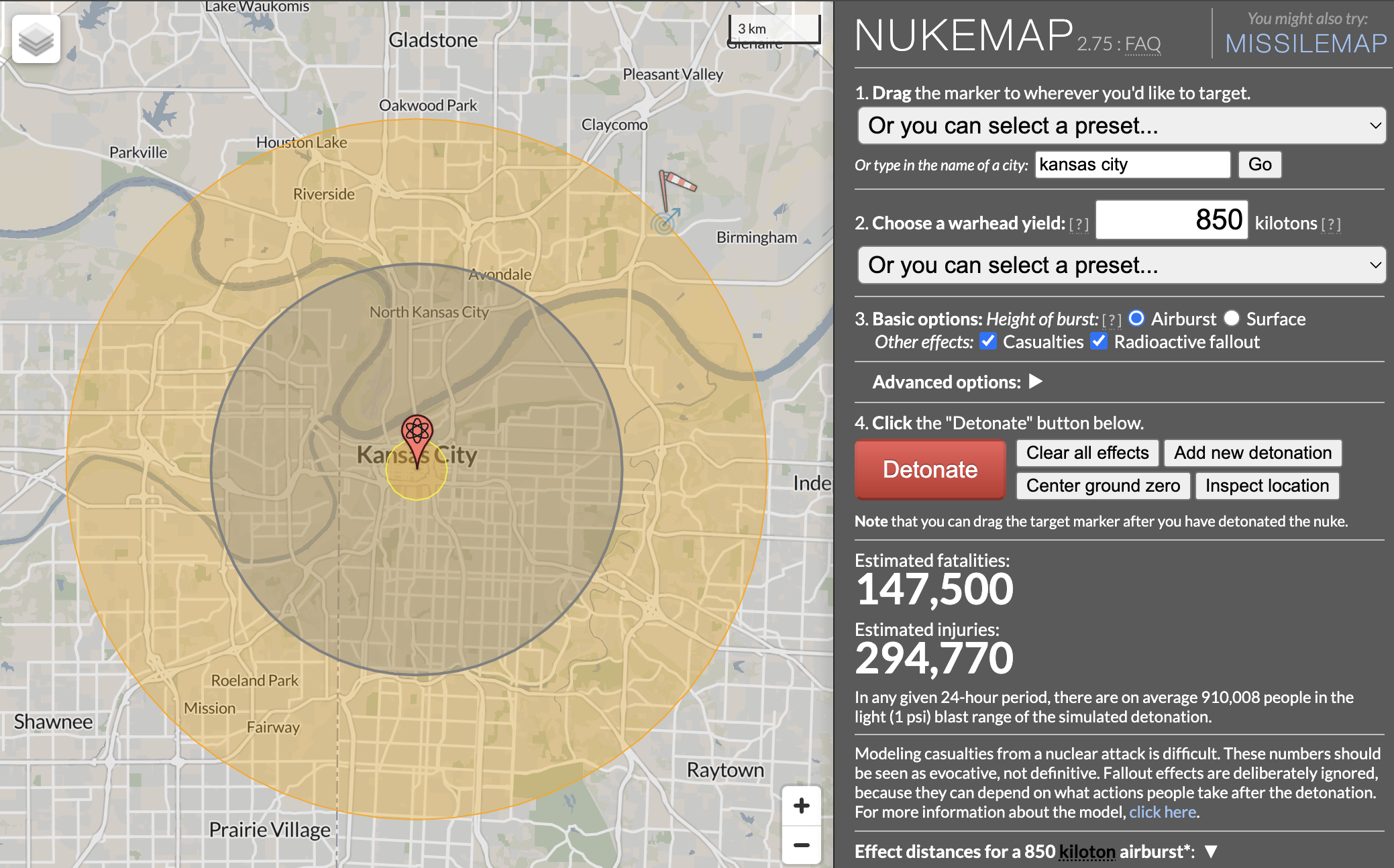Screen dimensions: 1394x868
Task: Click Go button next to city field
Action: pos(1260,164)
